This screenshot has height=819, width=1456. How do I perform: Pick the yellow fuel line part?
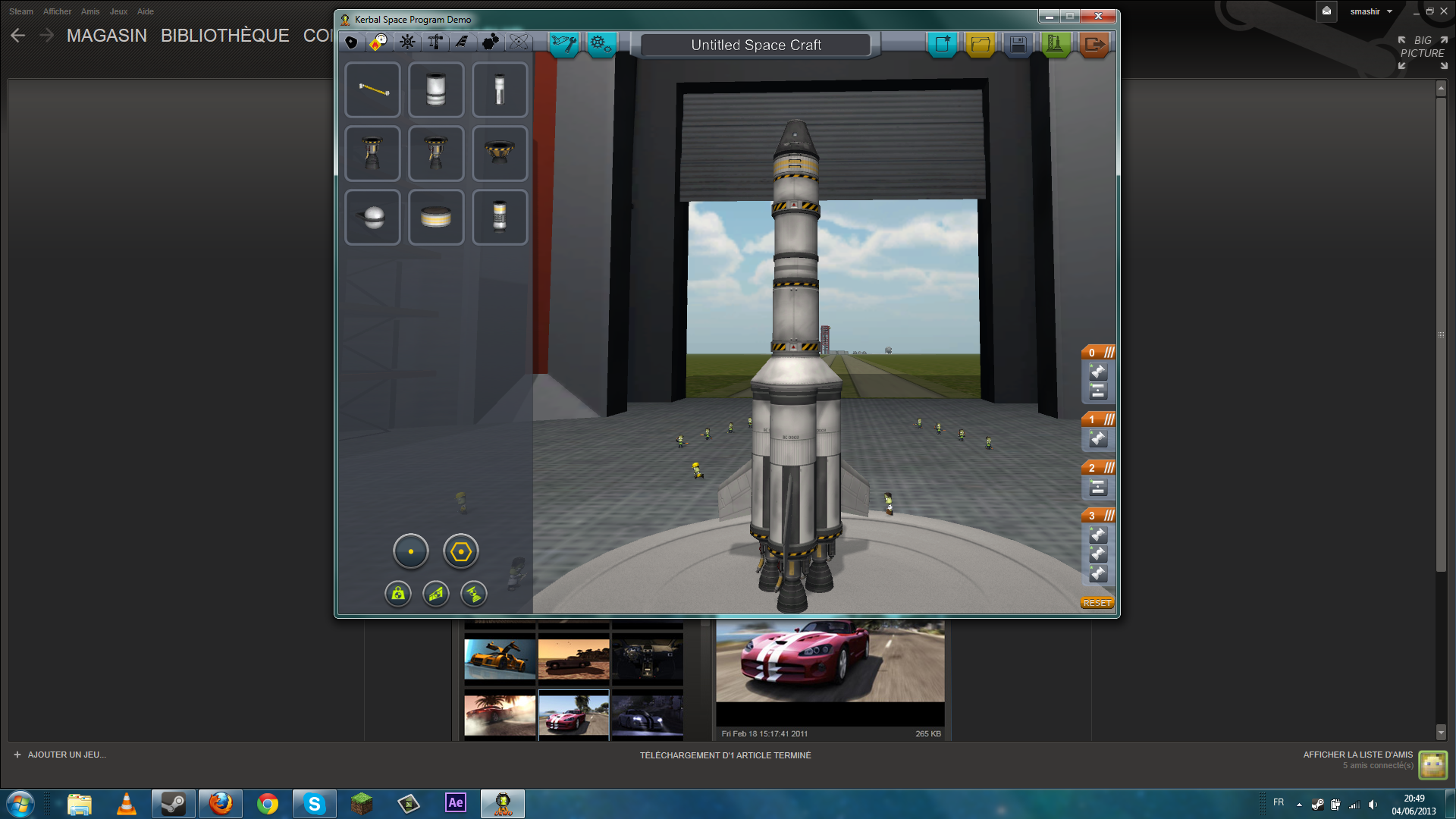point(372,90)
